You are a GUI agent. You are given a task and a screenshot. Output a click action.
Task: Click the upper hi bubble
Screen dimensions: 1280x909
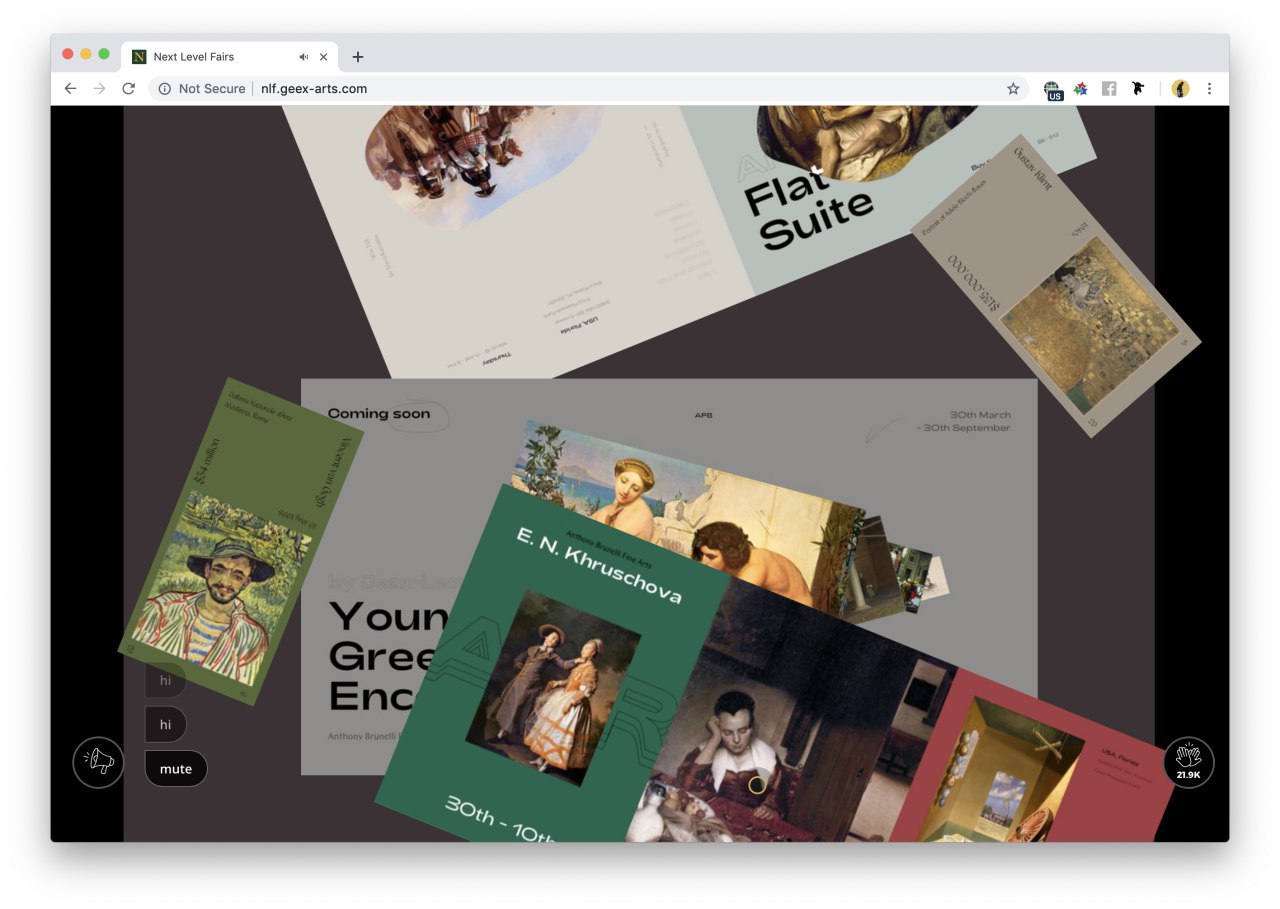pos(166,680)
